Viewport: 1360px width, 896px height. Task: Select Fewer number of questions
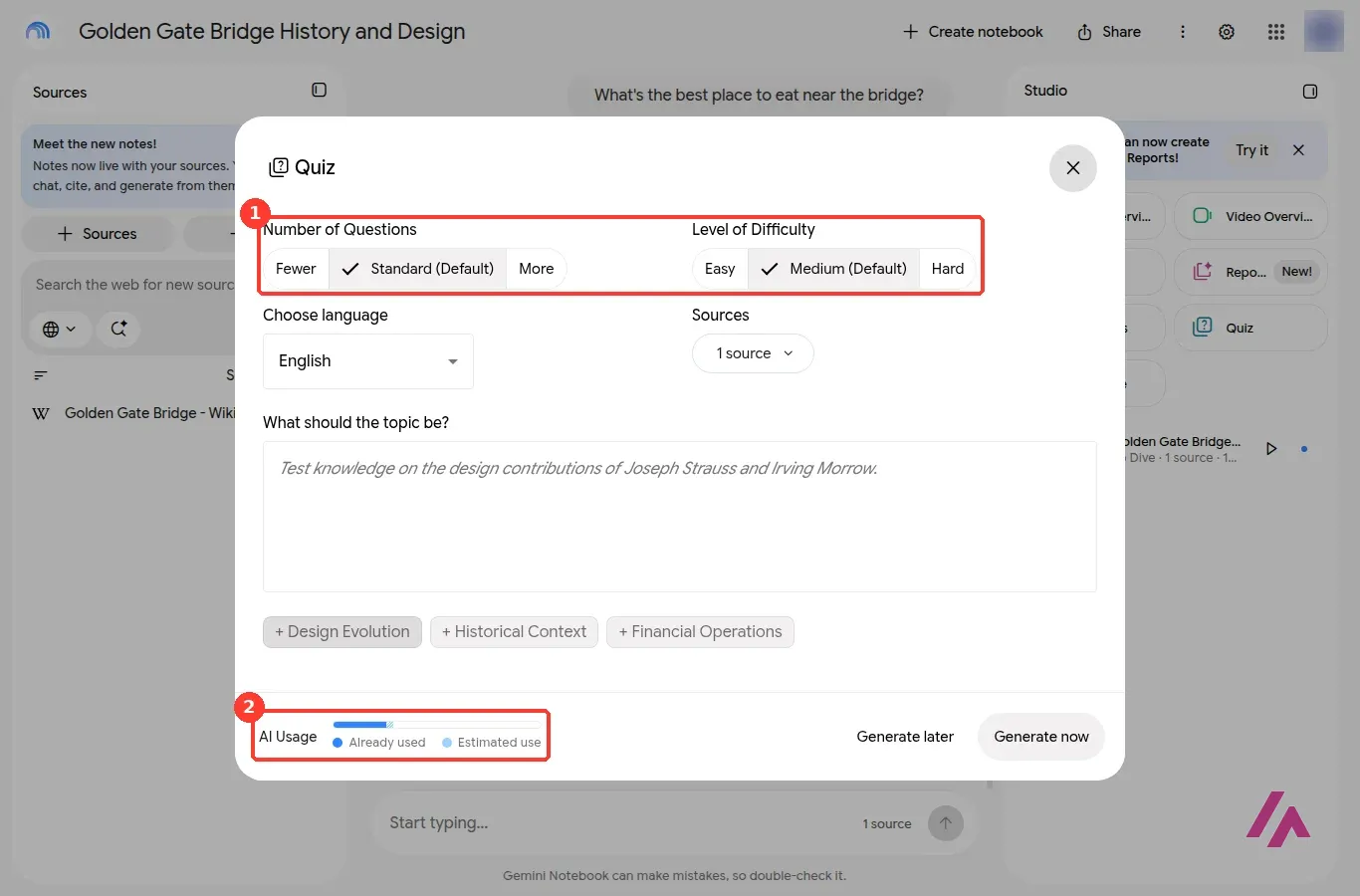point(295,269)
